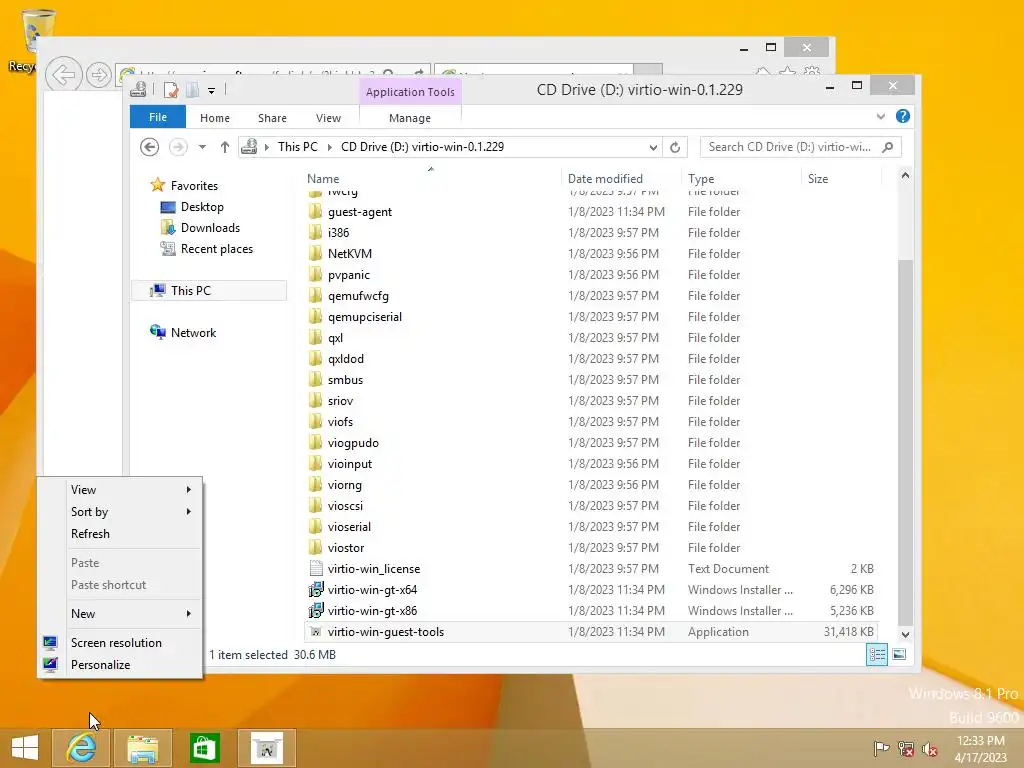
Task: Open Customize Quick Access Toolbar dropdown
Action: pyautogui.click(x=212, y=91)
